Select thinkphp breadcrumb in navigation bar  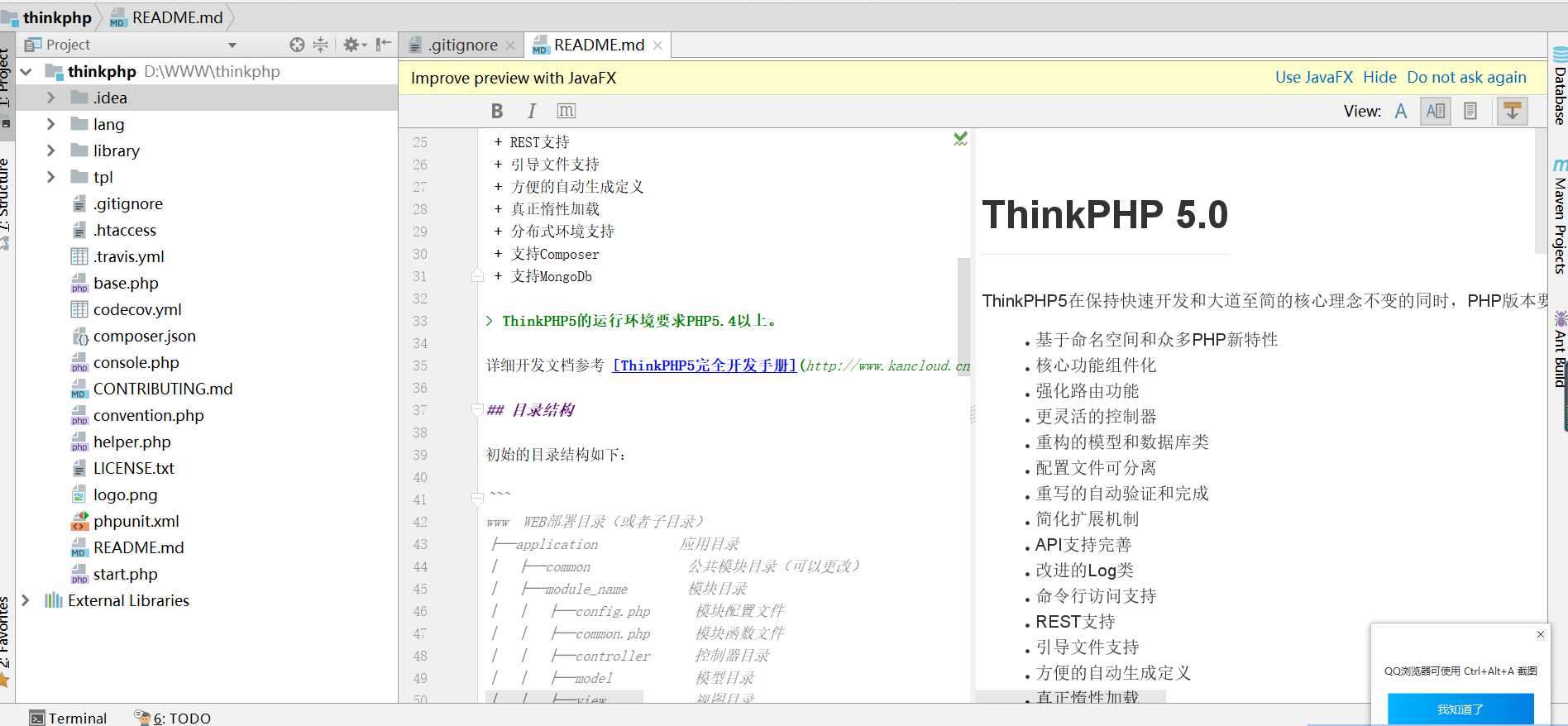point(48,17)
